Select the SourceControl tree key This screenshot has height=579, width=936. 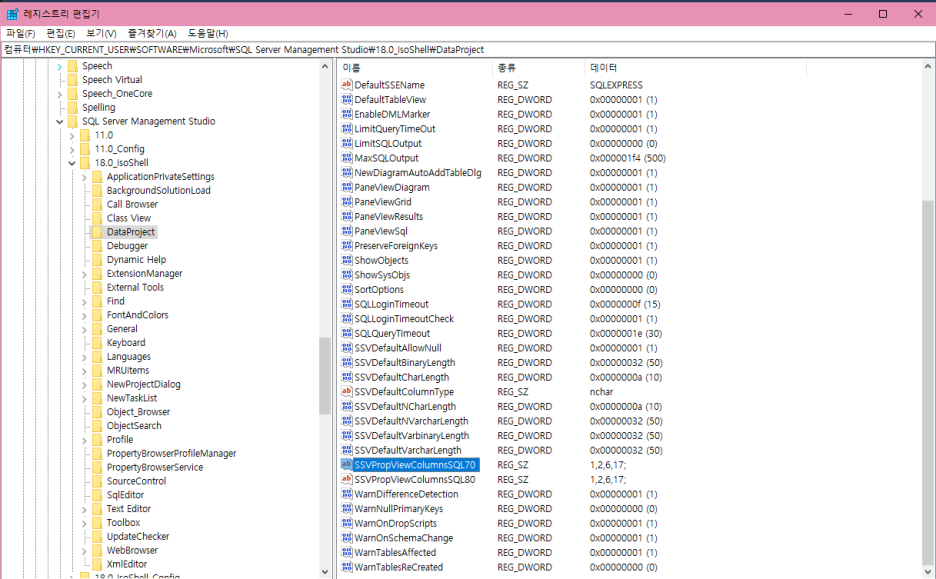click(136, 481)
